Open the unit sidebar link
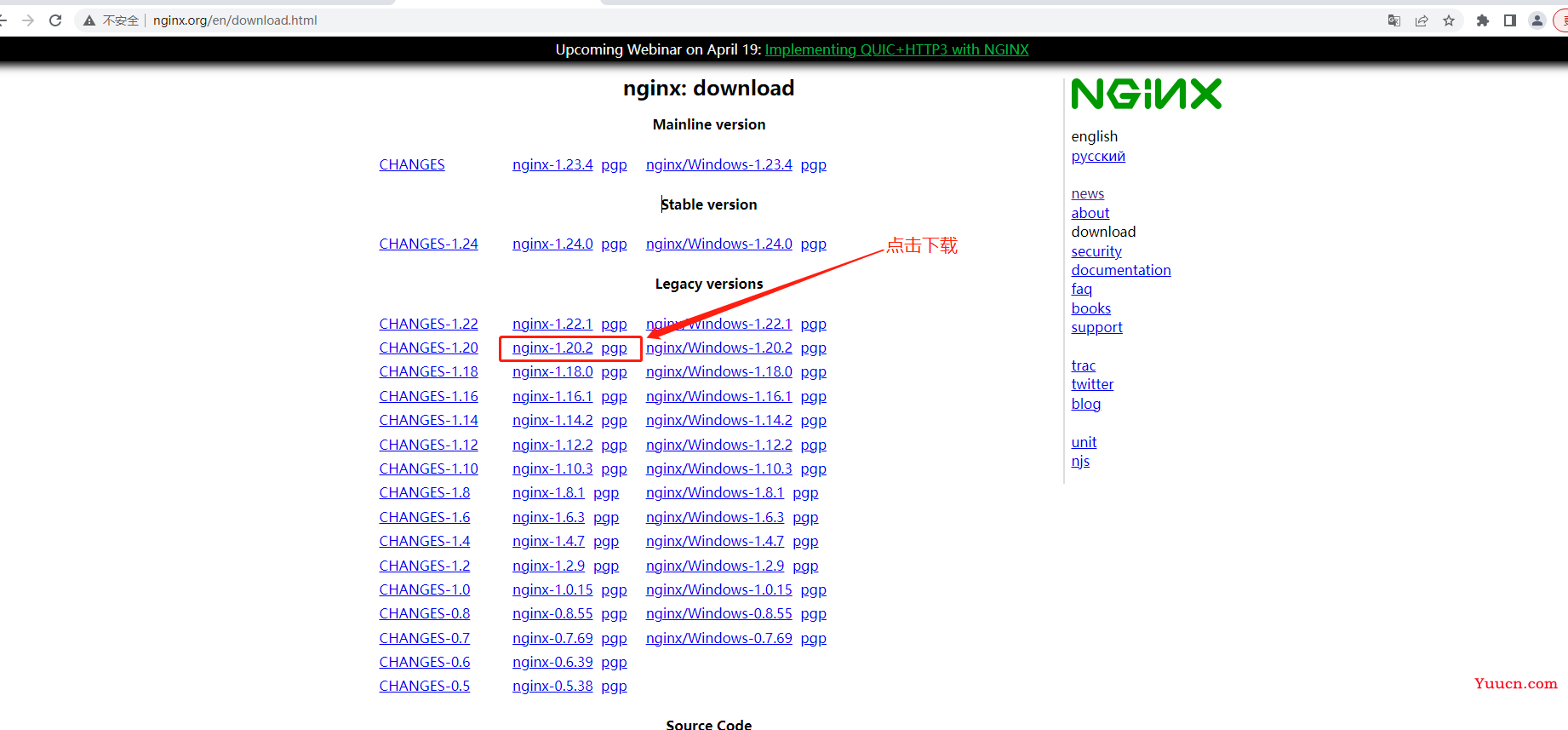The image size is (1568, 730). pos(1084,442)
